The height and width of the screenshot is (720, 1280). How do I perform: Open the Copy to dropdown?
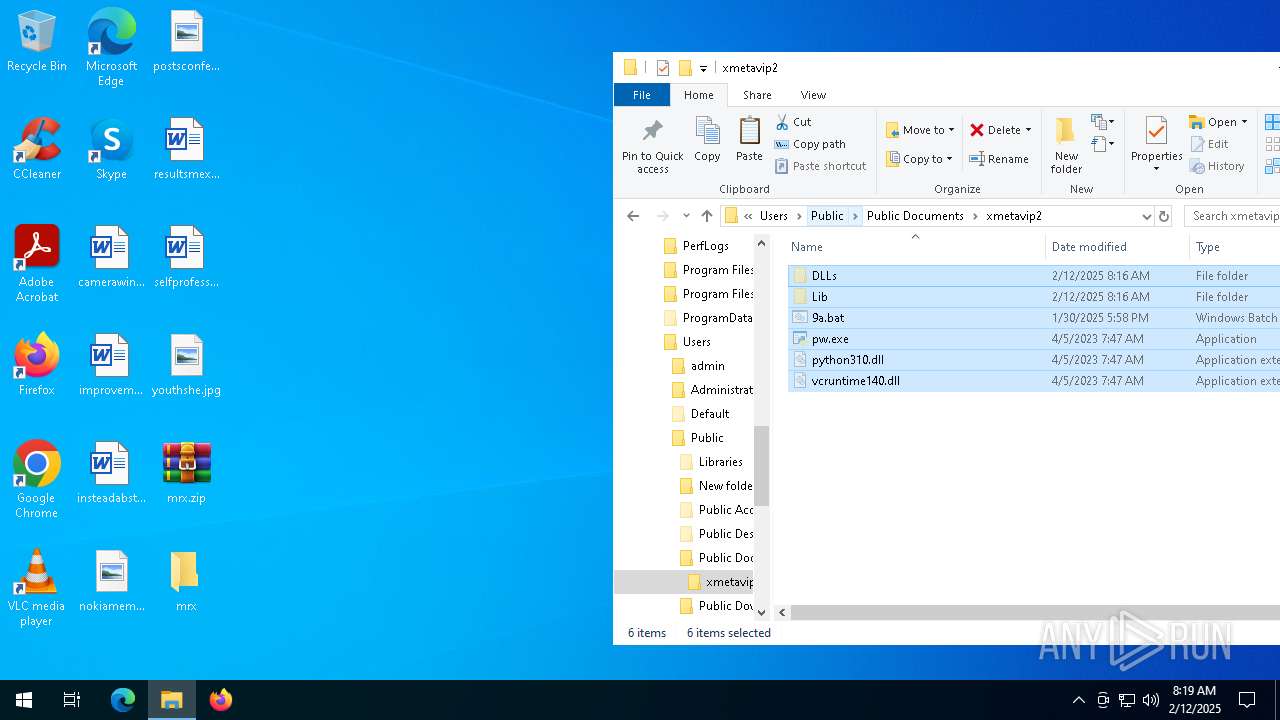[x=920, y=159]
